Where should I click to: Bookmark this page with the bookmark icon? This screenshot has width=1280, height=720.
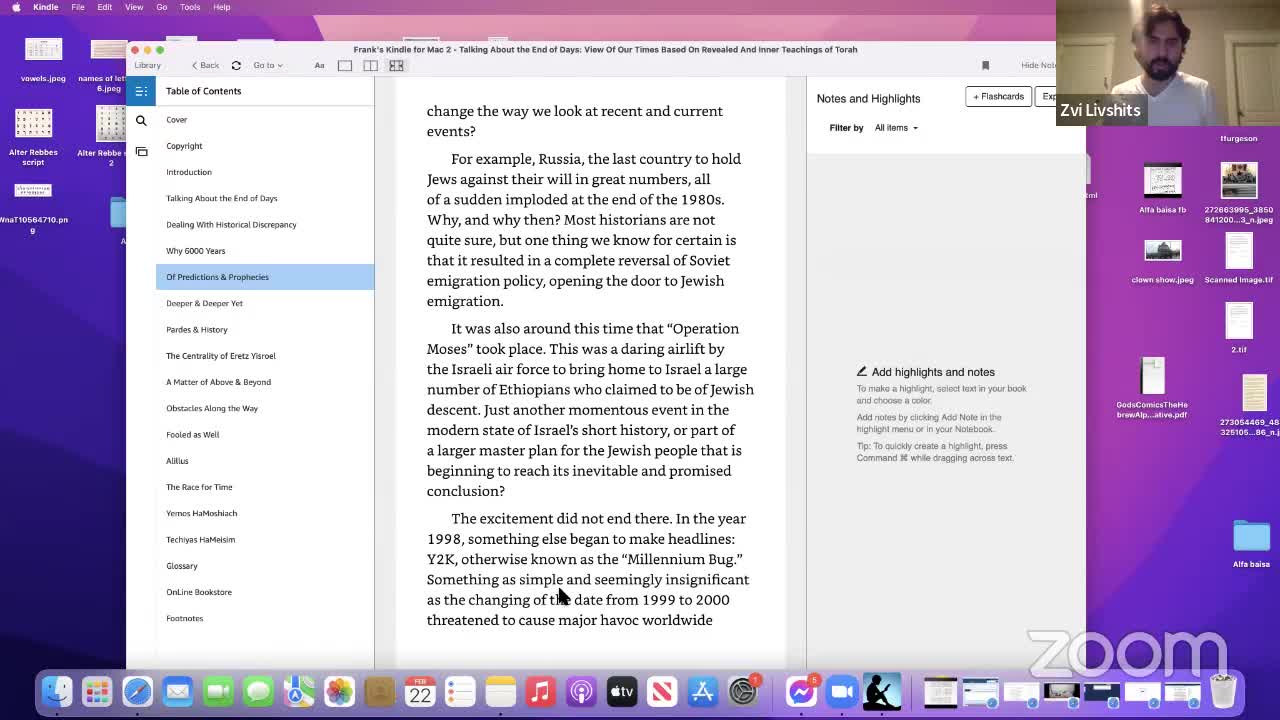pos(985,66)
